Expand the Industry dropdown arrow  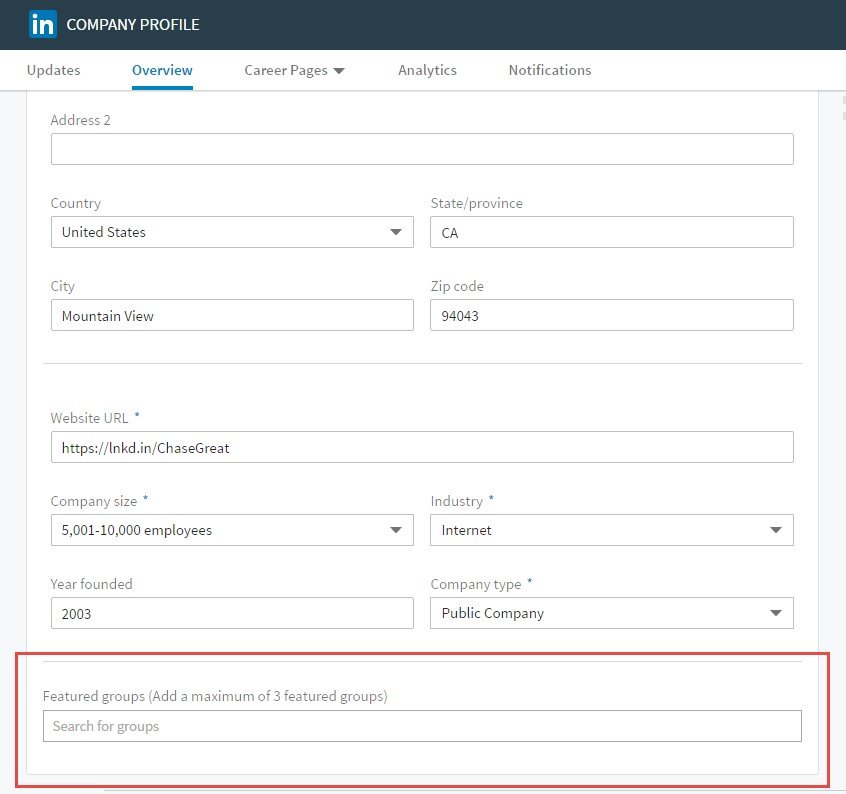click(x=776, y=530)
